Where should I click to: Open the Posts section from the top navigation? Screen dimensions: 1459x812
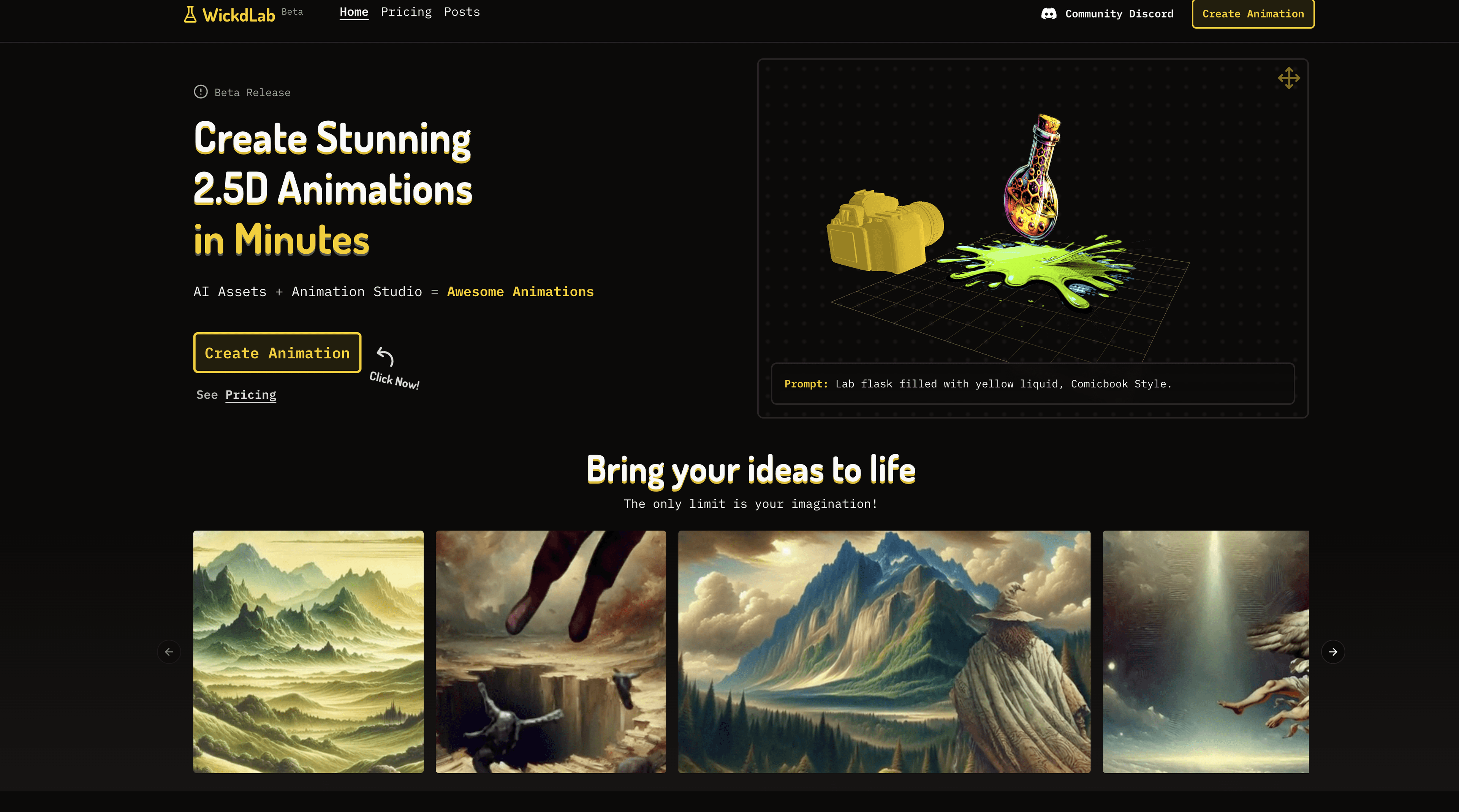(x=462, y=12)
